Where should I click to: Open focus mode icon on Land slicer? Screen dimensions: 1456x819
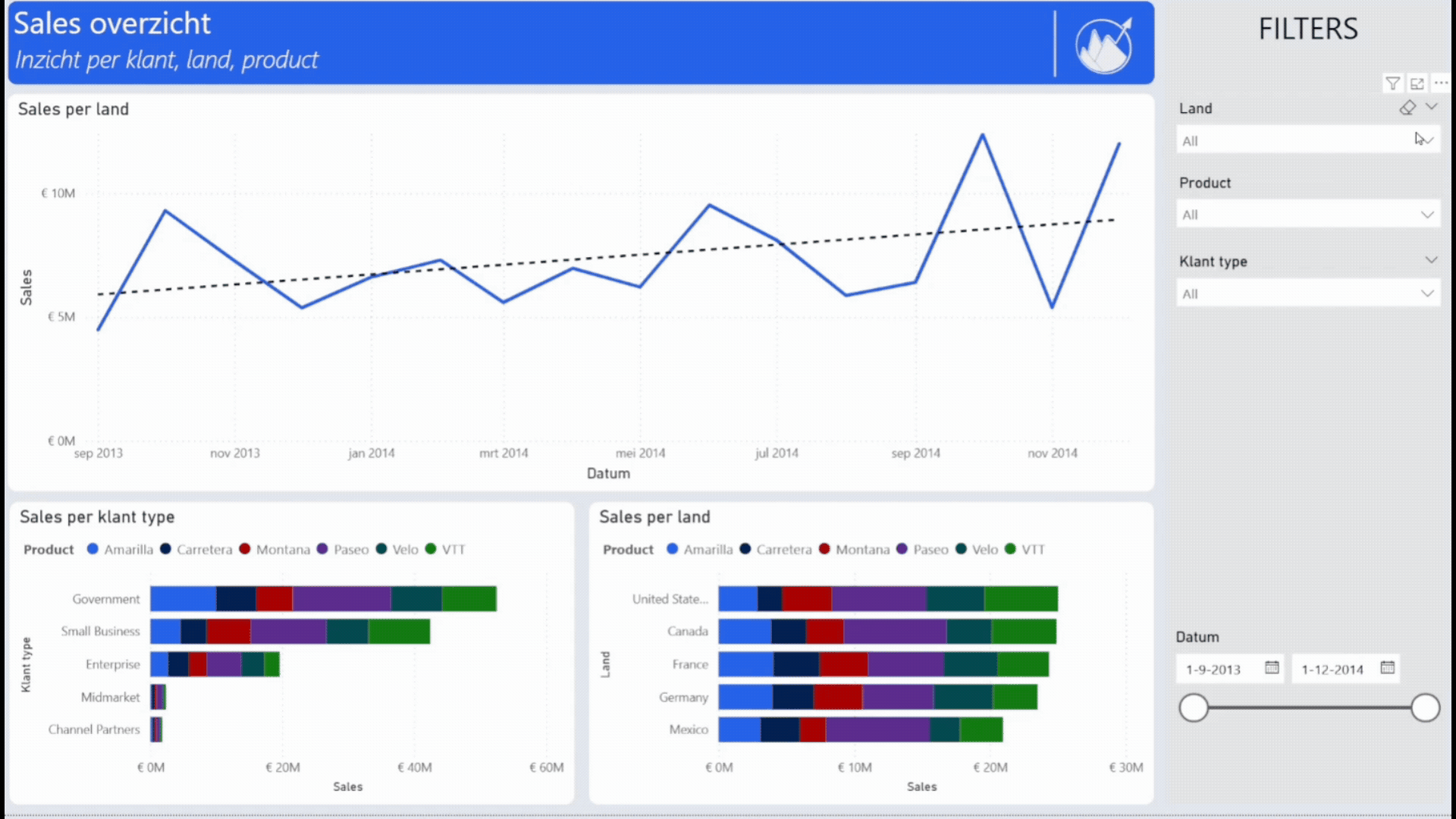tap(1417, 83)
